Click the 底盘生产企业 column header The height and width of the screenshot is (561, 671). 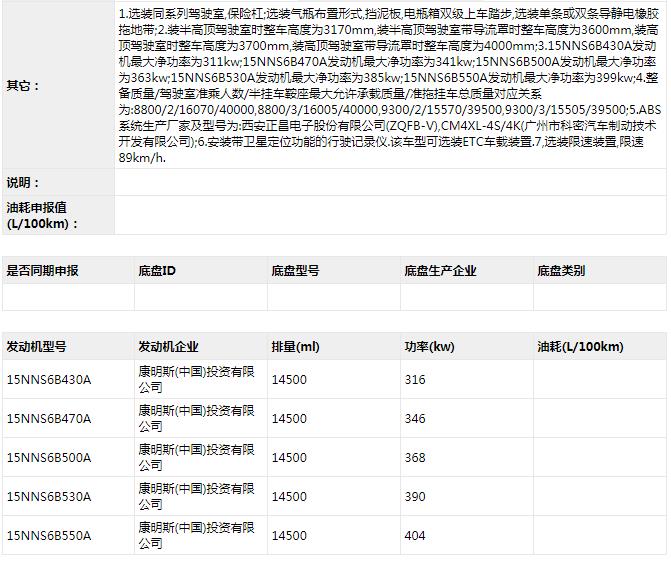pyautogui.click(x=440, y=270)
